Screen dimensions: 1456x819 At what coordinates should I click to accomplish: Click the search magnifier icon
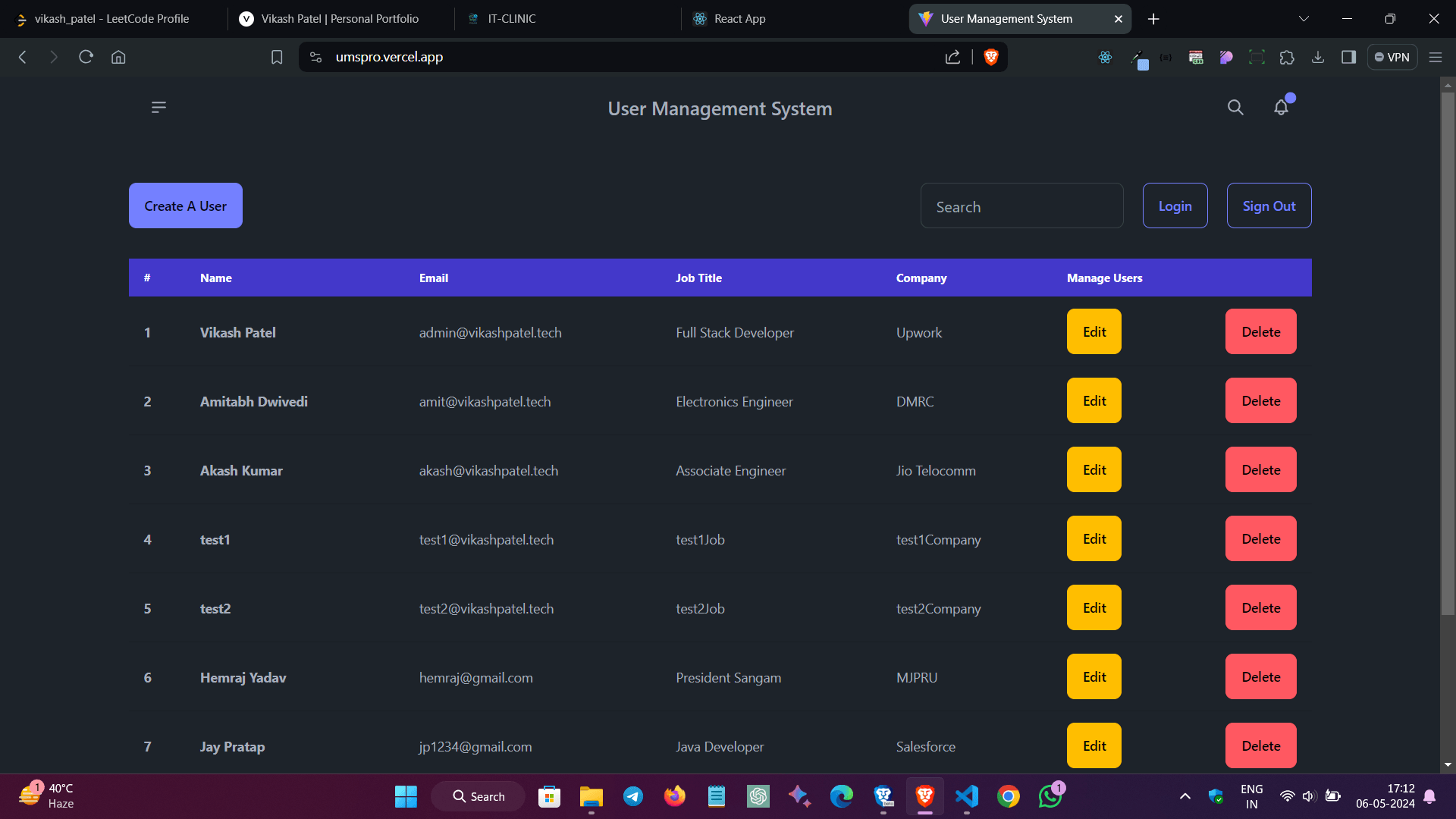[x=1235, y=107]
